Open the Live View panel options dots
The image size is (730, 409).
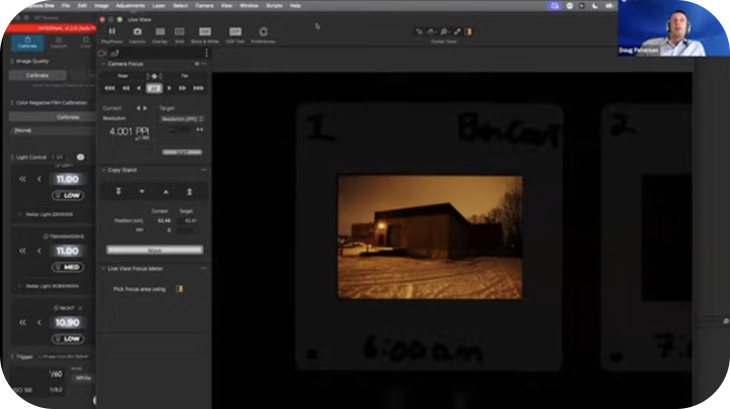(206, 53)
